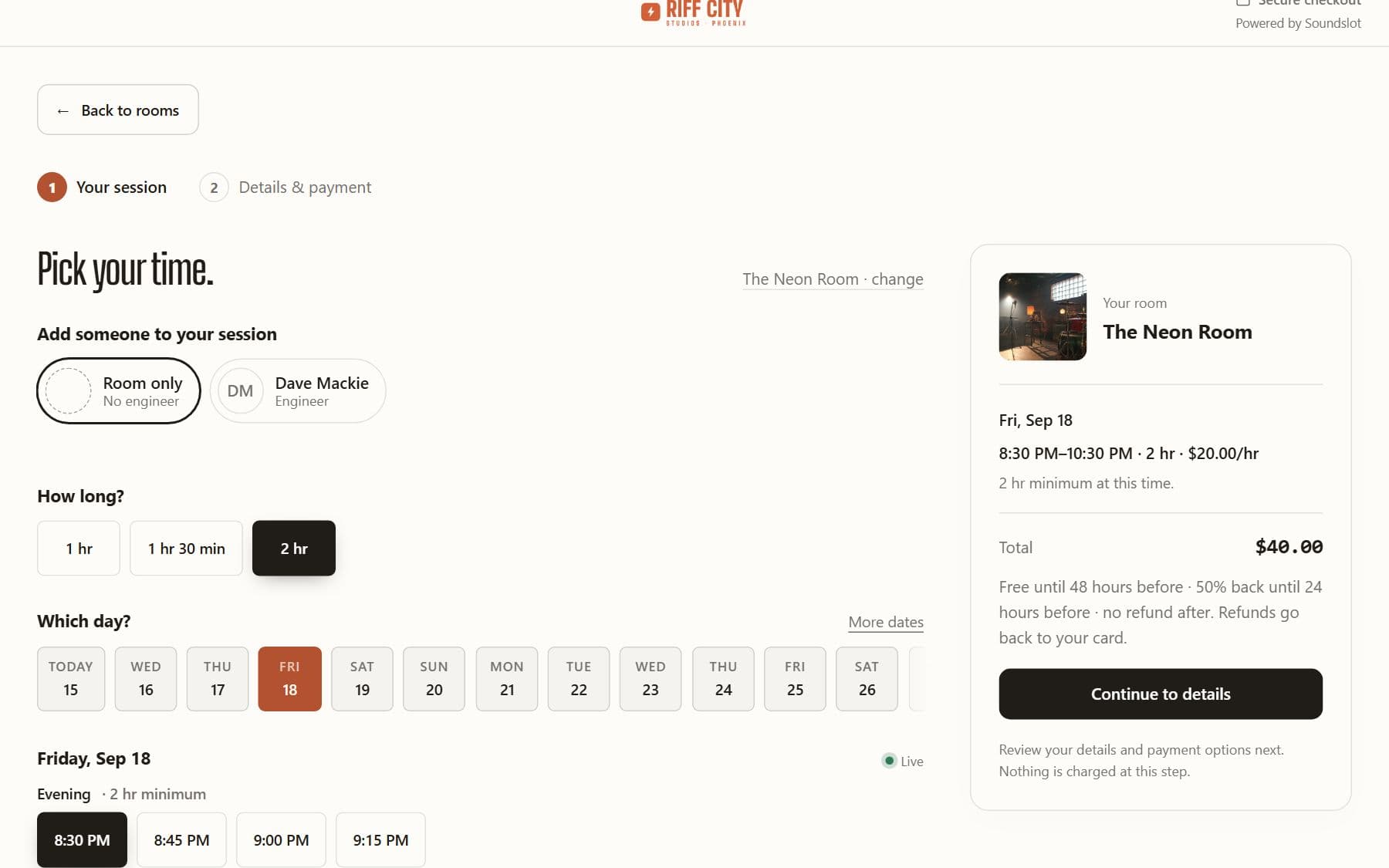Click the '2 hr minimum at this time.' note
Screen dimensions: 1389x868
pyautogui.click(x=1086, y=483)
